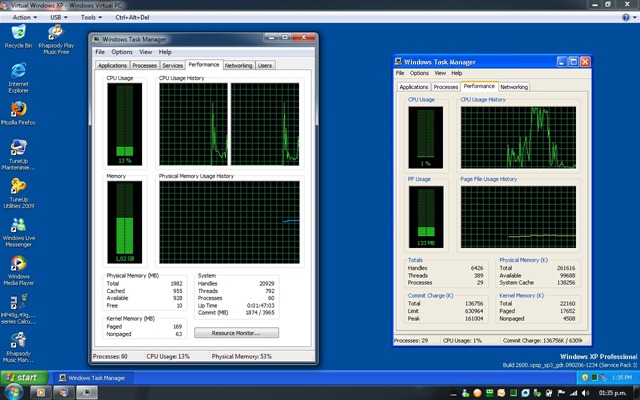Open Options menu in XP Task Manager
Image resolution: width=640 pixels, height=400 pixels.
(419, 73)
